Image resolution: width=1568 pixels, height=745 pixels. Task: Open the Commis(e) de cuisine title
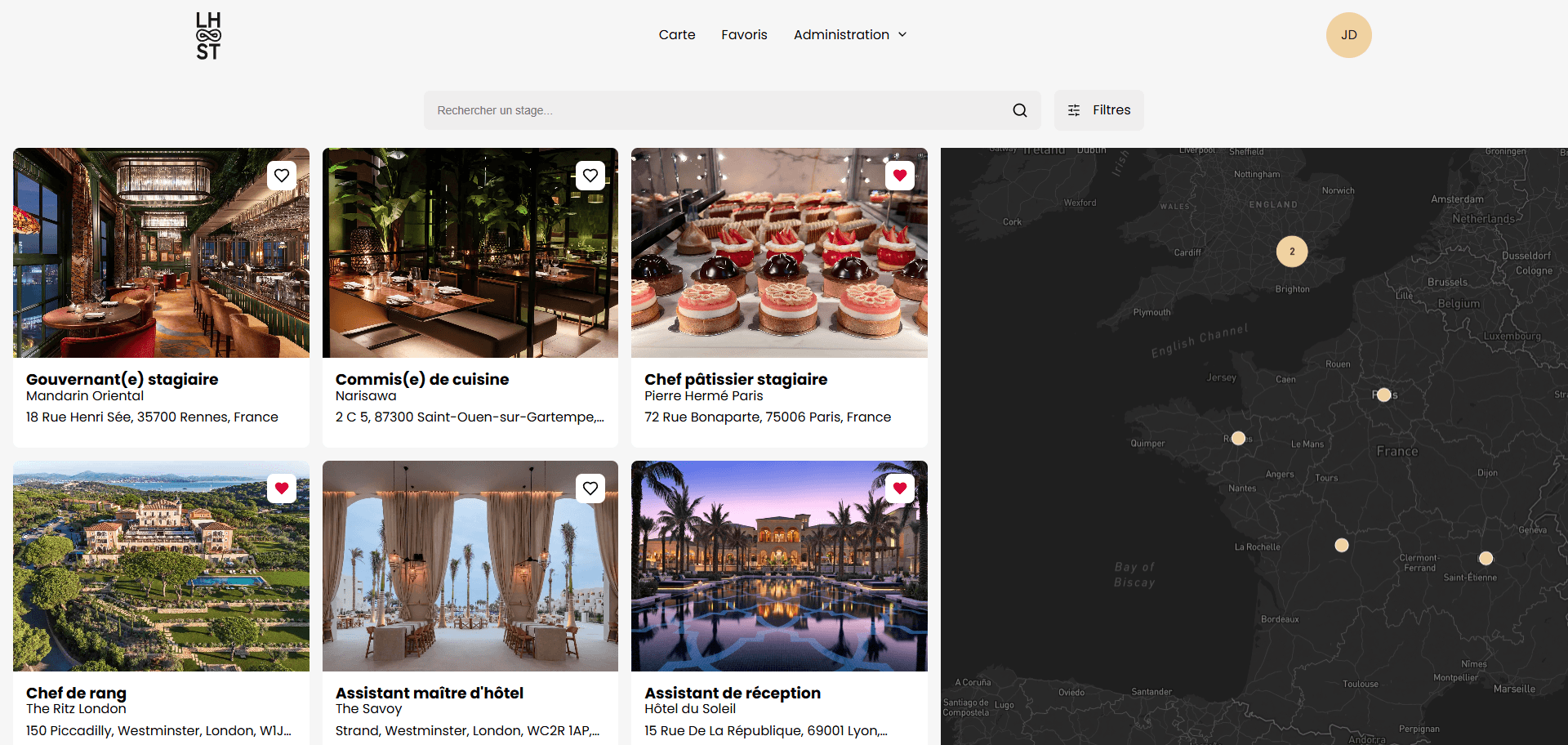click(x=422, y=379)
